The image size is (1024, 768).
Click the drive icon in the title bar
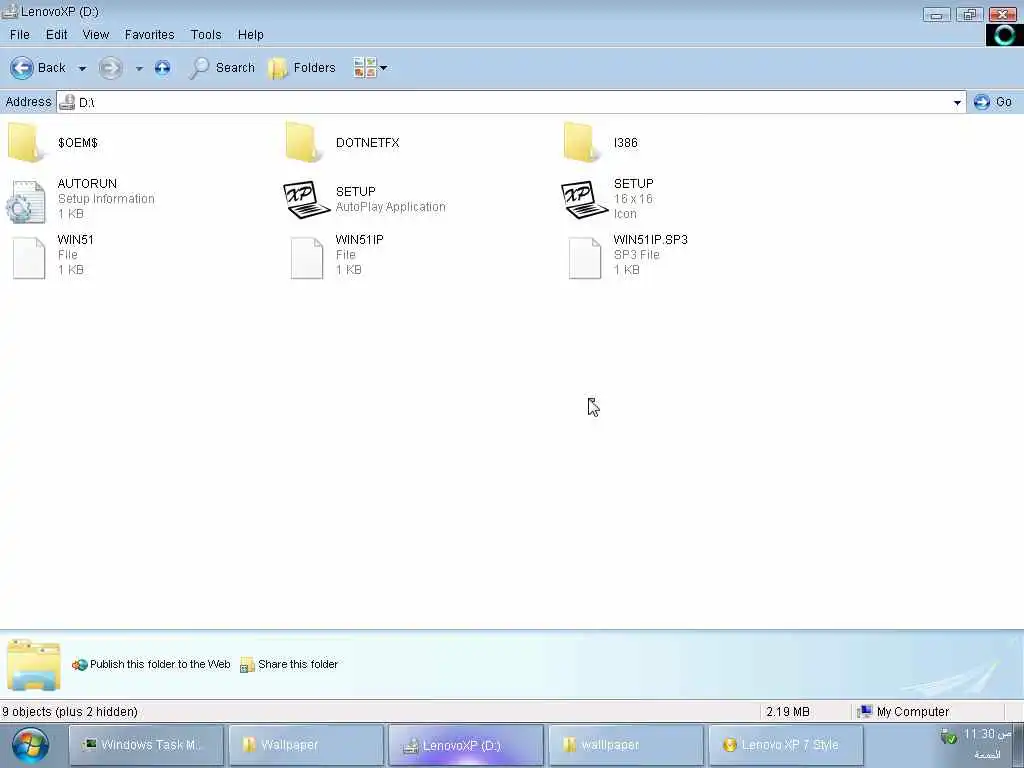click(9, 11)
